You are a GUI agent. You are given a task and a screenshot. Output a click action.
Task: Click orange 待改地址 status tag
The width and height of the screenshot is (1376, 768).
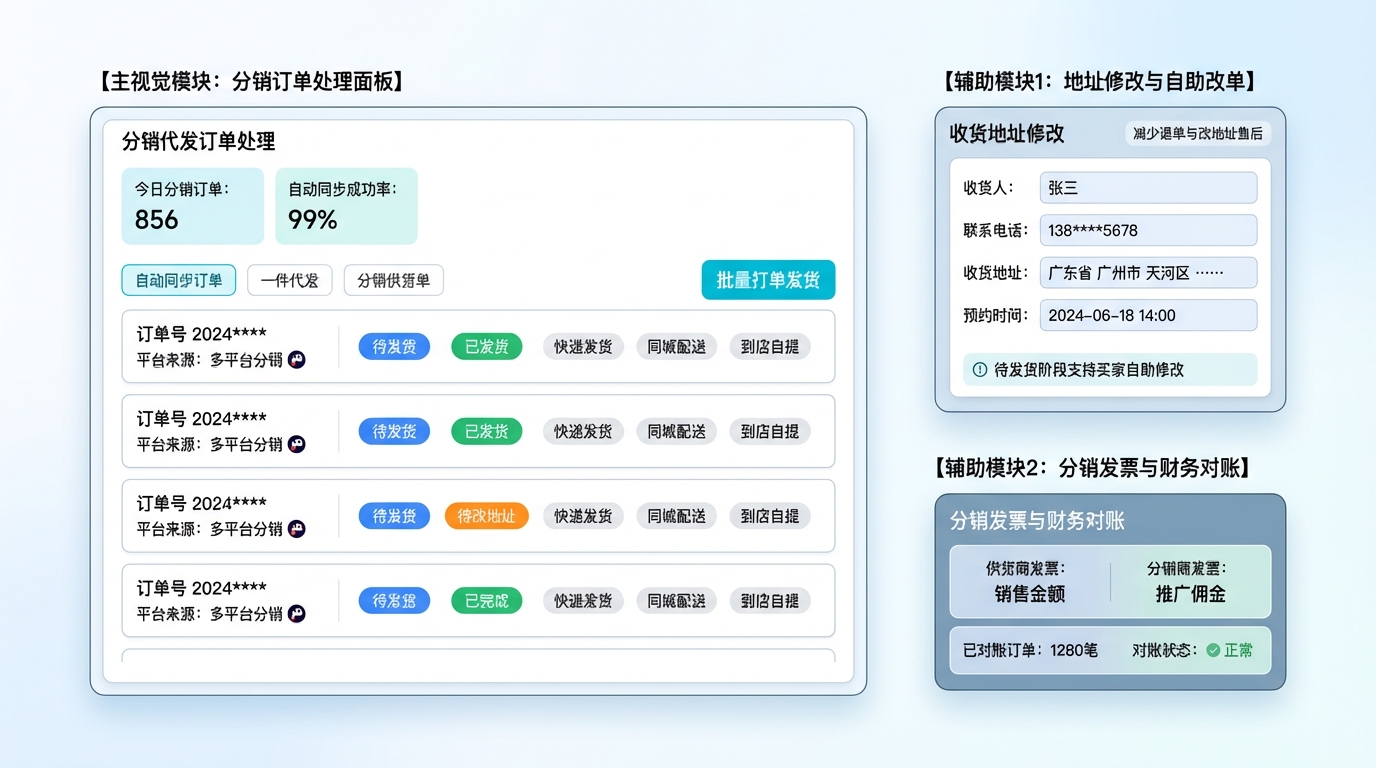click(486, 516)
